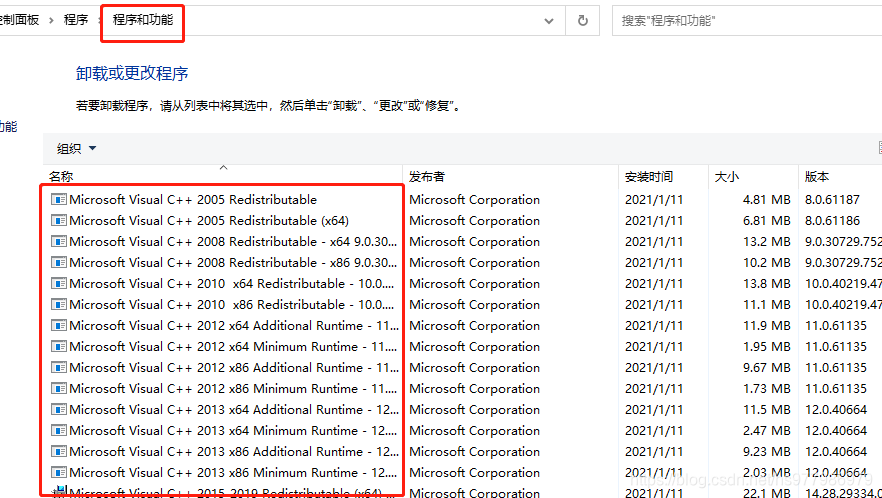The height and width of the screenshot is (498, 882).
Task: Sort by the 安装时间 column header
Action: (x=663, y=176)
